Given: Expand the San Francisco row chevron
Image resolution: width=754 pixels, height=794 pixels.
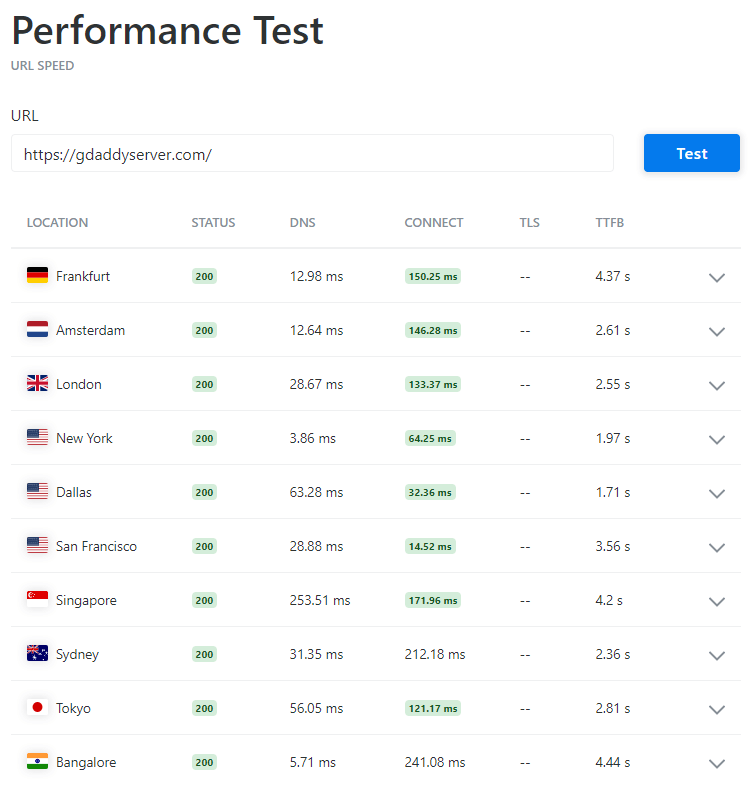Looking at the screenshot, I should pos(716,547).
